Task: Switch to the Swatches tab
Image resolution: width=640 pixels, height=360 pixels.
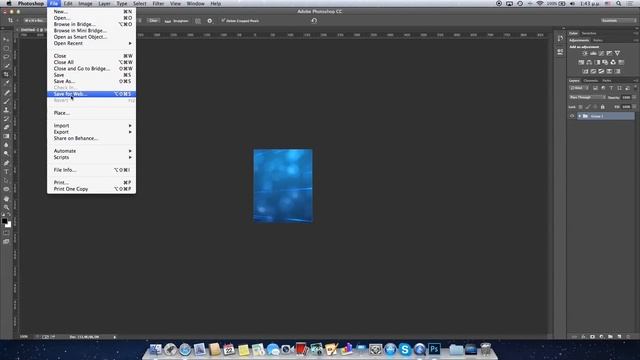Action: pos(589,33)
